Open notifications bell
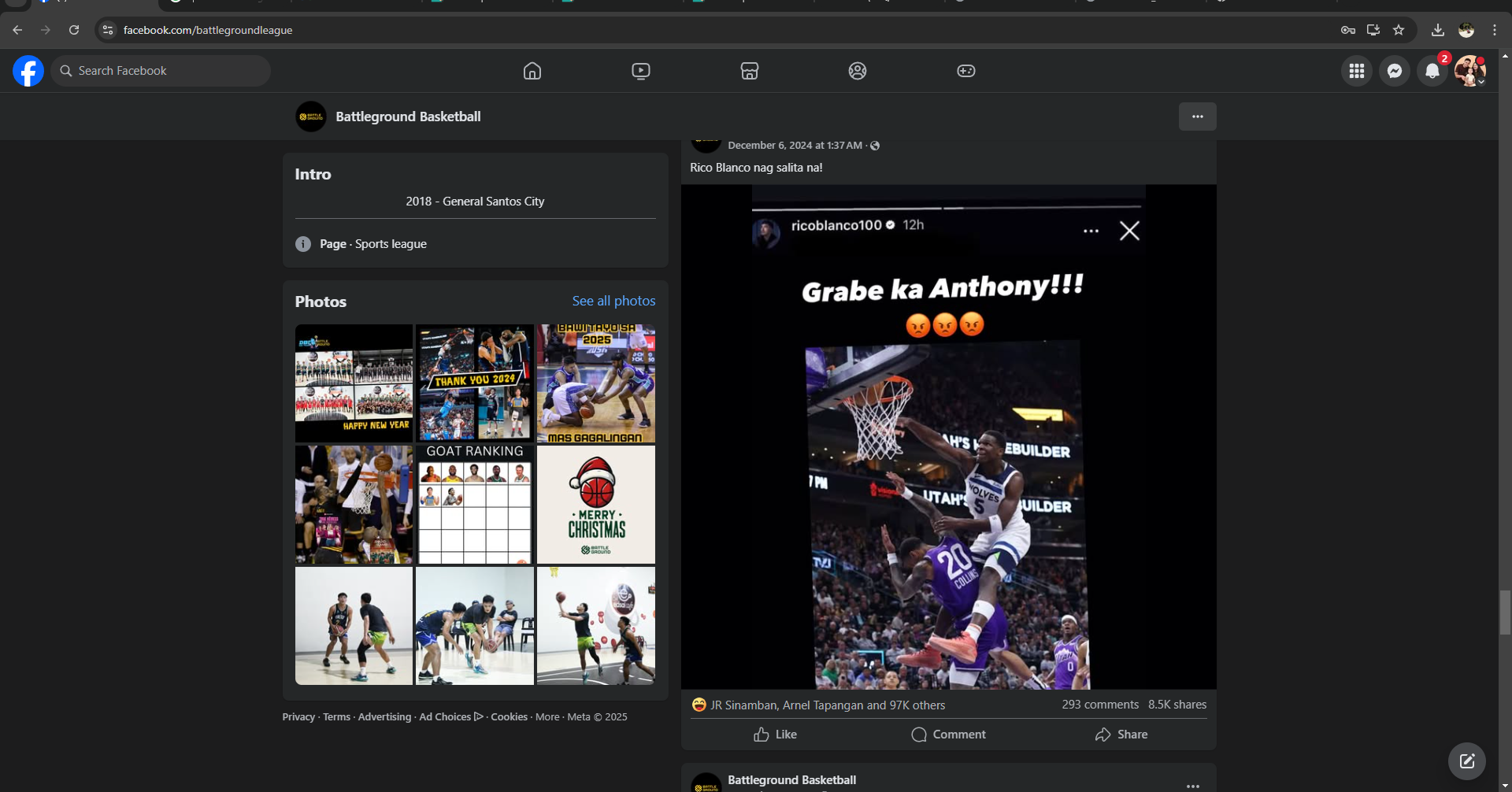This screenshot has width=1512, height=792. point(1432,71)
